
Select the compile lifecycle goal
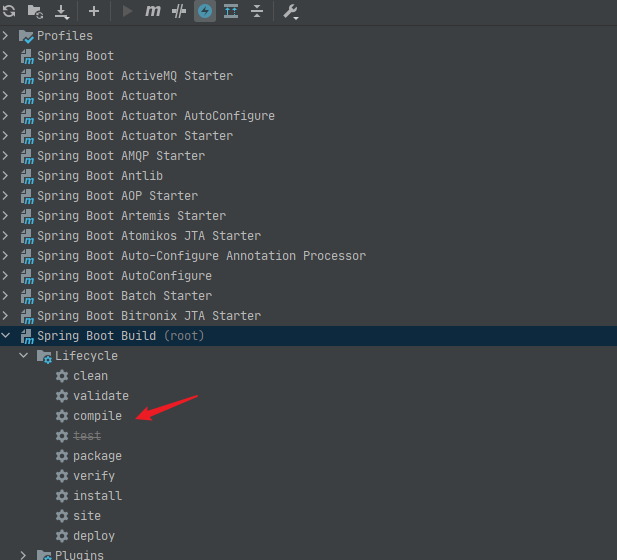tap(98, 416)
